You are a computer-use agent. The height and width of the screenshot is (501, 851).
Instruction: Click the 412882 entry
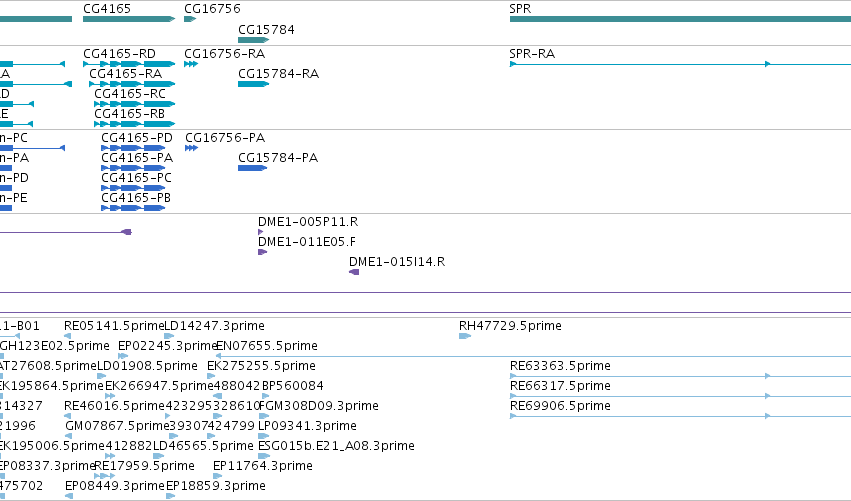(x=129, y=447)
